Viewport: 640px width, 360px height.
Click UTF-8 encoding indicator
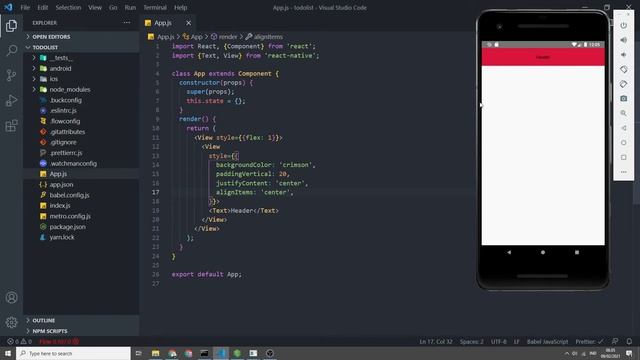coord(498,341)
